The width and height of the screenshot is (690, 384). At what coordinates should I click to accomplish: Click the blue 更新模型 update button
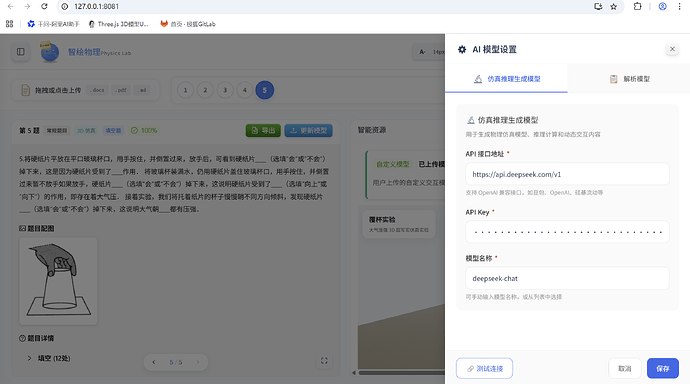tap(308, 131)
